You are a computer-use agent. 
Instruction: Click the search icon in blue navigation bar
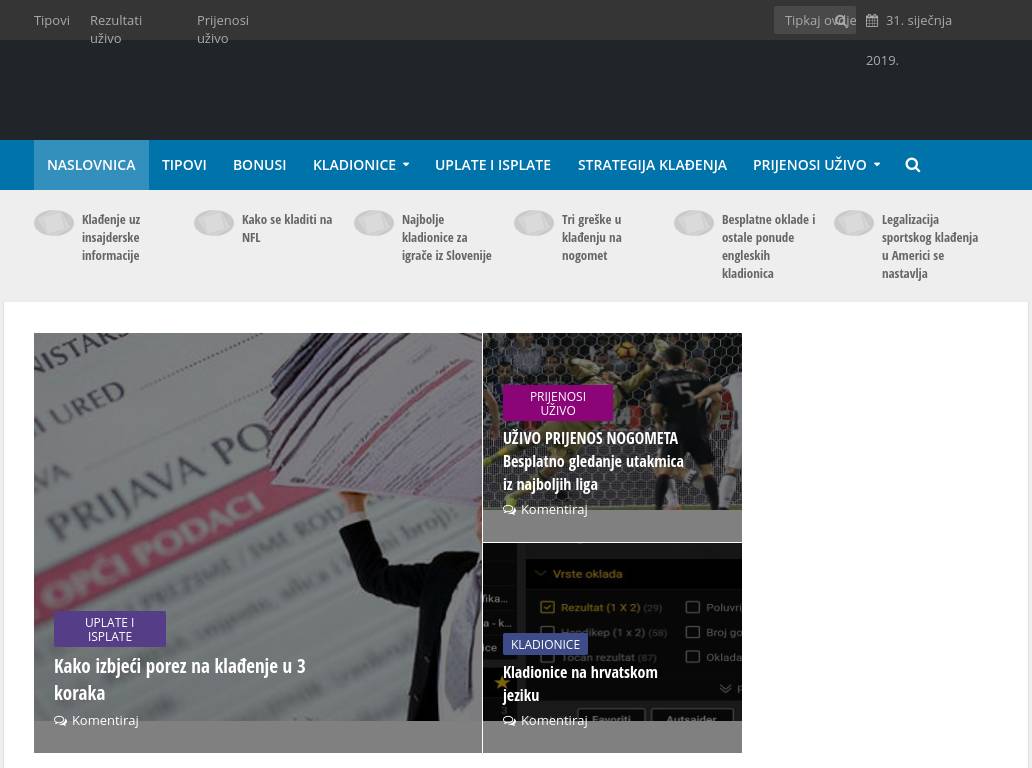[x=912, y=165]
